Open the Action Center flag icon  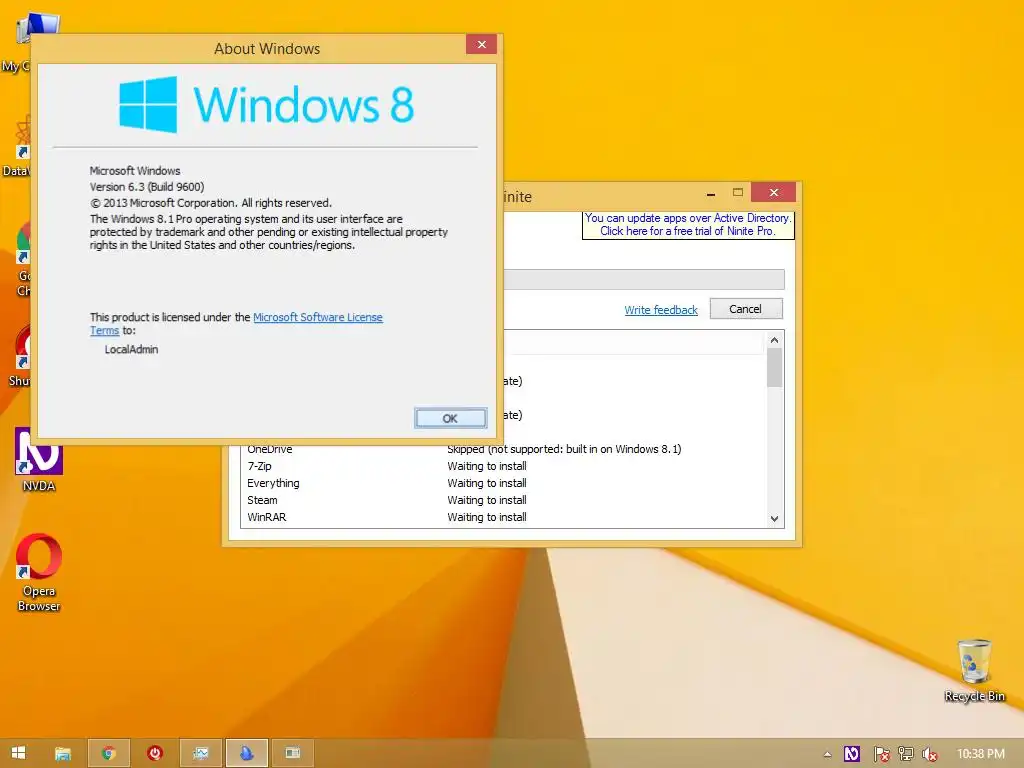coord(881,754)
